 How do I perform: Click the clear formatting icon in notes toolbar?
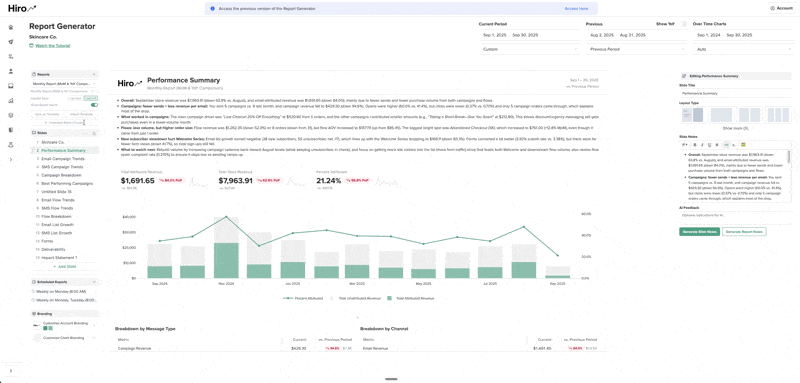pos(734,145)
